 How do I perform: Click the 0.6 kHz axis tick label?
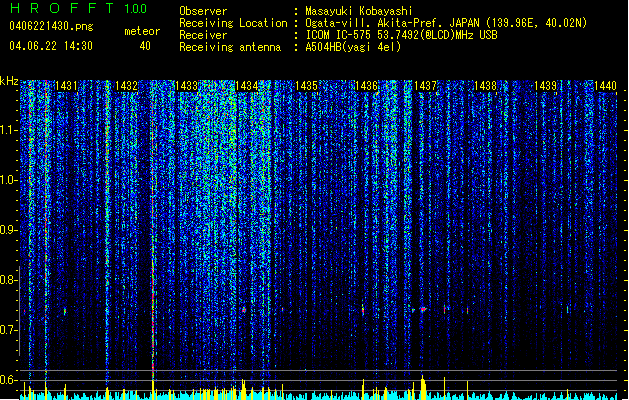(x=9, y=380)
